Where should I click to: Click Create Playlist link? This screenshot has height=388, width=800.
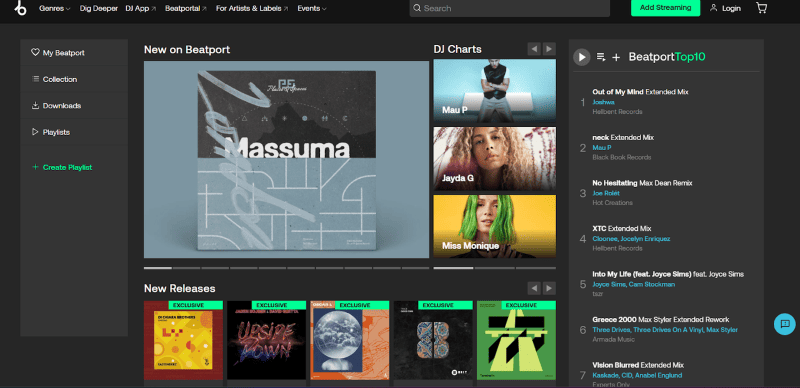[67, 167]
